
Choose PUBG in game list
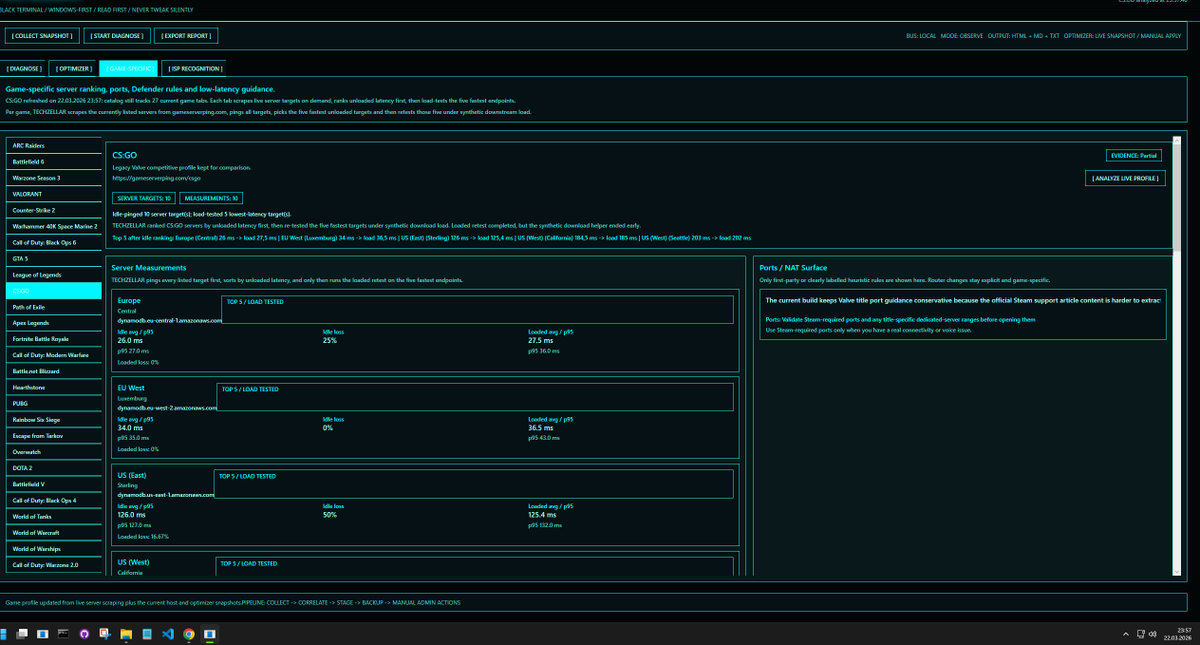click(54, 404)
